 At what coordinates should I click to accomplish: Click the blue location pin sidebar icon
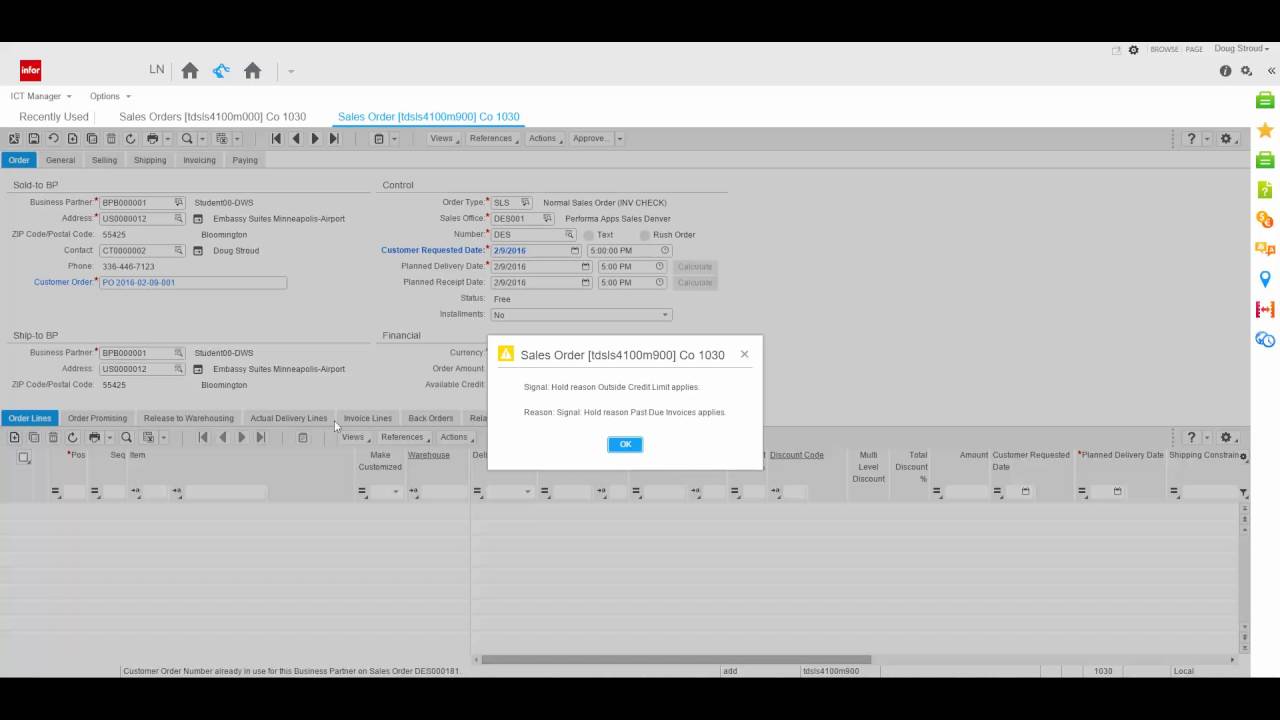coord(1265,280)
